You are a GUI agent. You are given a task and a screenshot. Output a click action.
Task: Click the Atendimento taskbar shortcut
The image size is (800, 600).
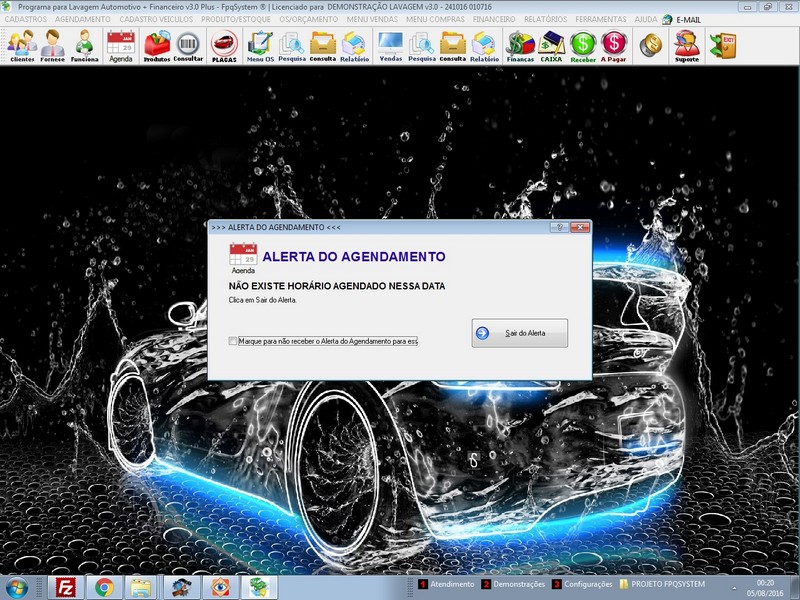[x=446, y=584]
